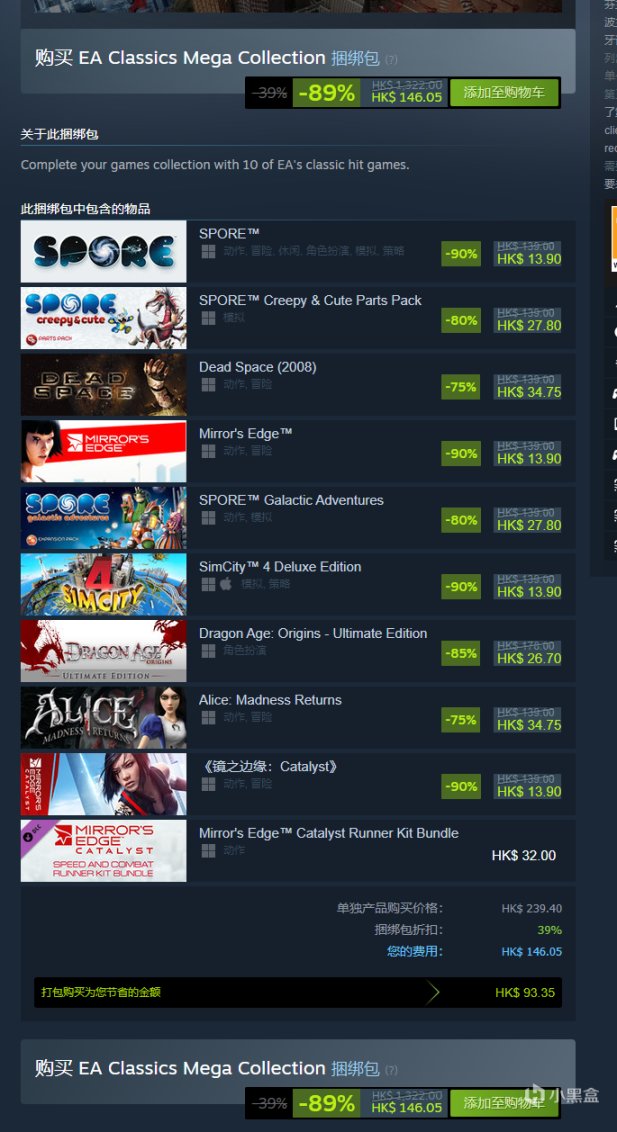Open SimCity 4 Deluxe Edition thumbnail
This screenshot has height=1132, width=617.
click(103, 584)
